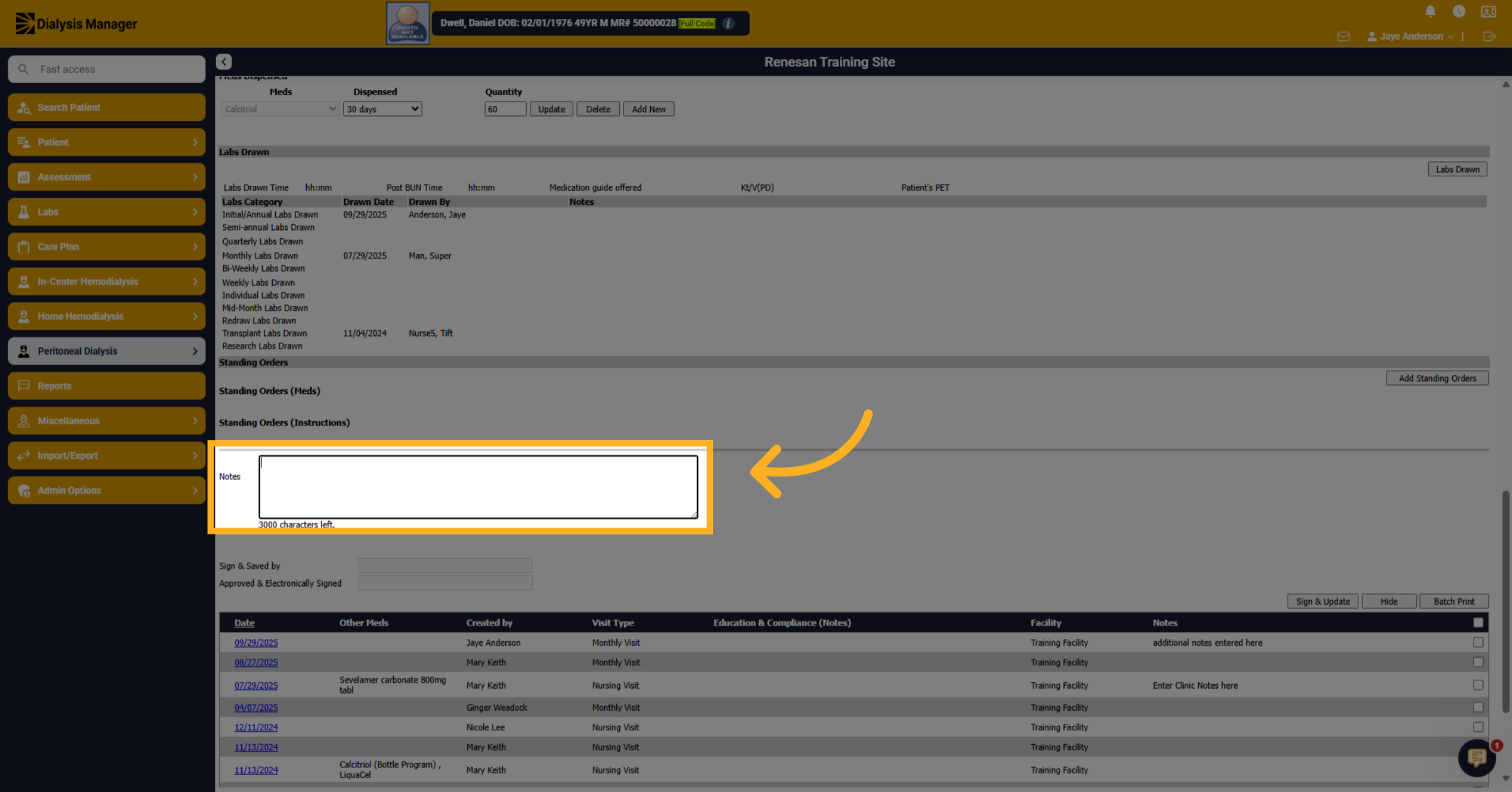Click the patient photo thumbnail
This screenshot has height=792, width=1512.
tap(408, 23)
